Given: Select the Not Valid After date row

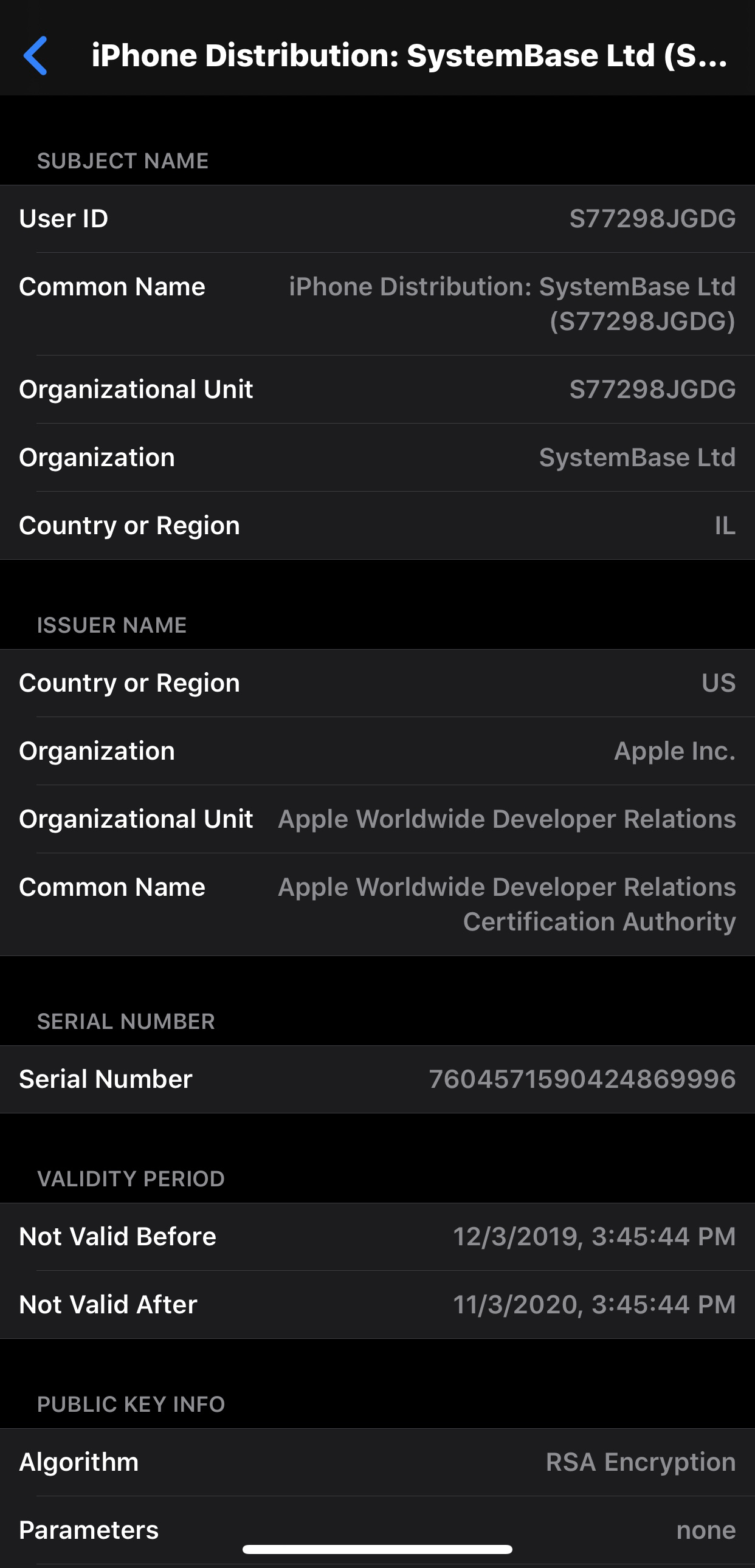Looking at the screenshot, I should coord(377,1304).
